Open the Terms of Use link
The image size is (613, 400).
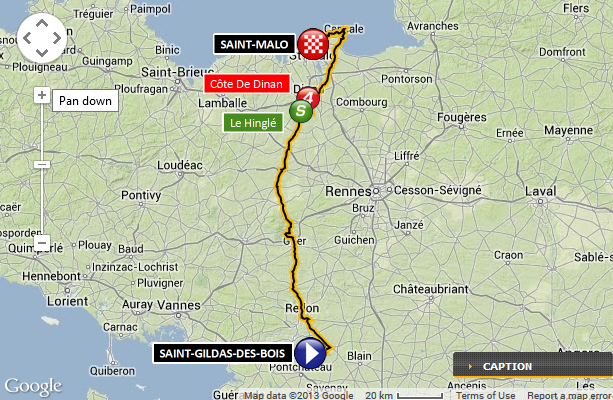[x=485, y=395]
